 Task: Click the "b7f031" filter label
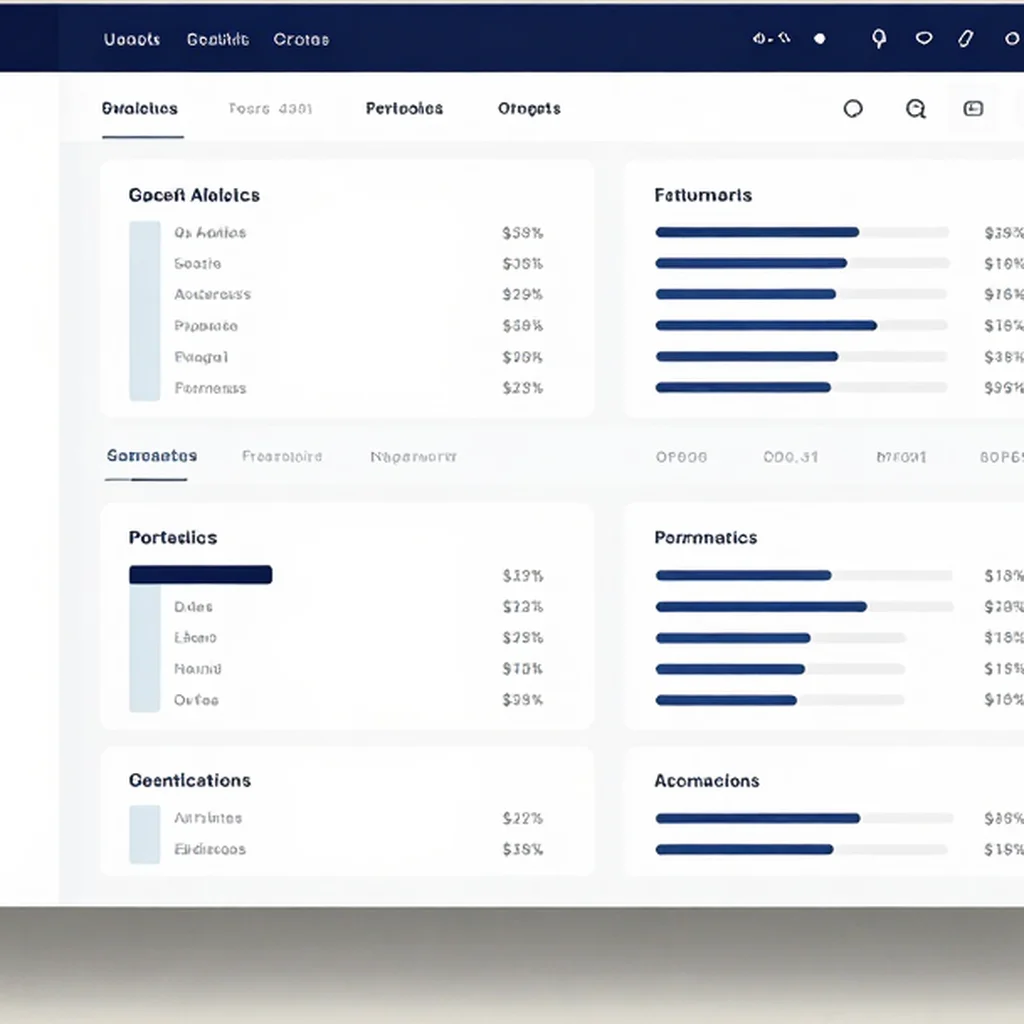(x=901, y=457)
